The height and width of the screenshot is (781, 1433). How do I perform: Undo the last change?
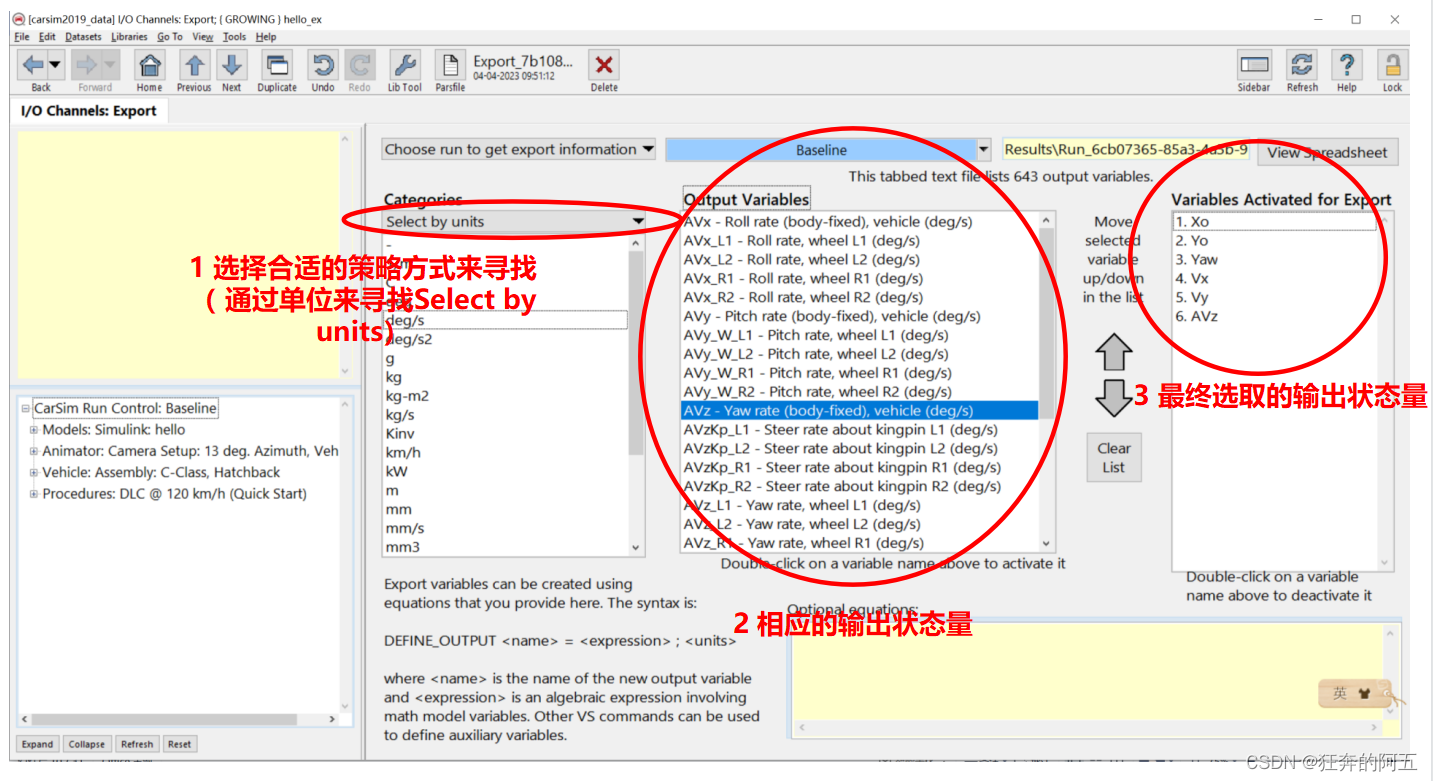coord(323,65)
